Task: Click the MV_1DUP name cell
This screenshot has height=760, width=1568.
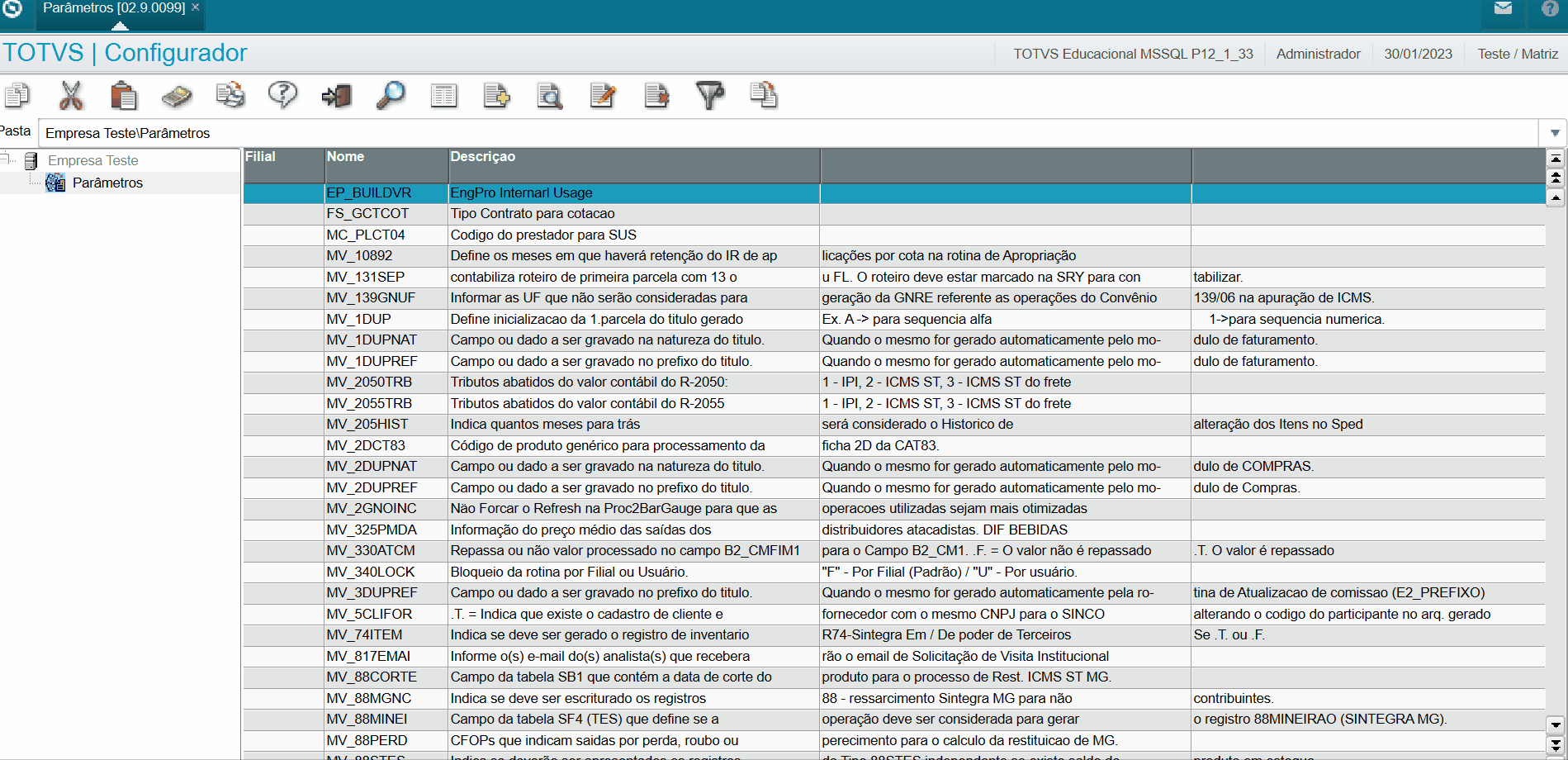Action: pos(386,319)
